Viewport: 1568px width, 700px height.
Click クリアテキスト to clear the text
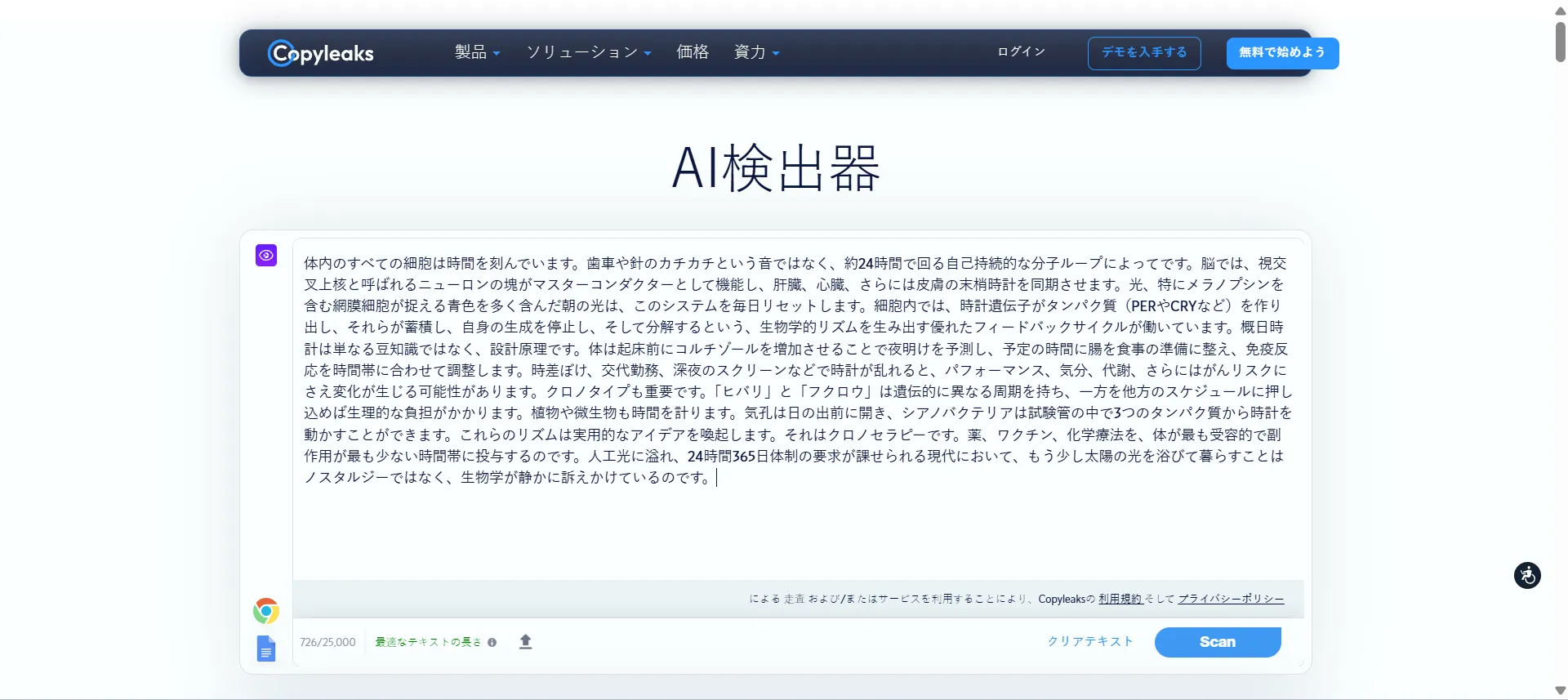coord(1090,641)
